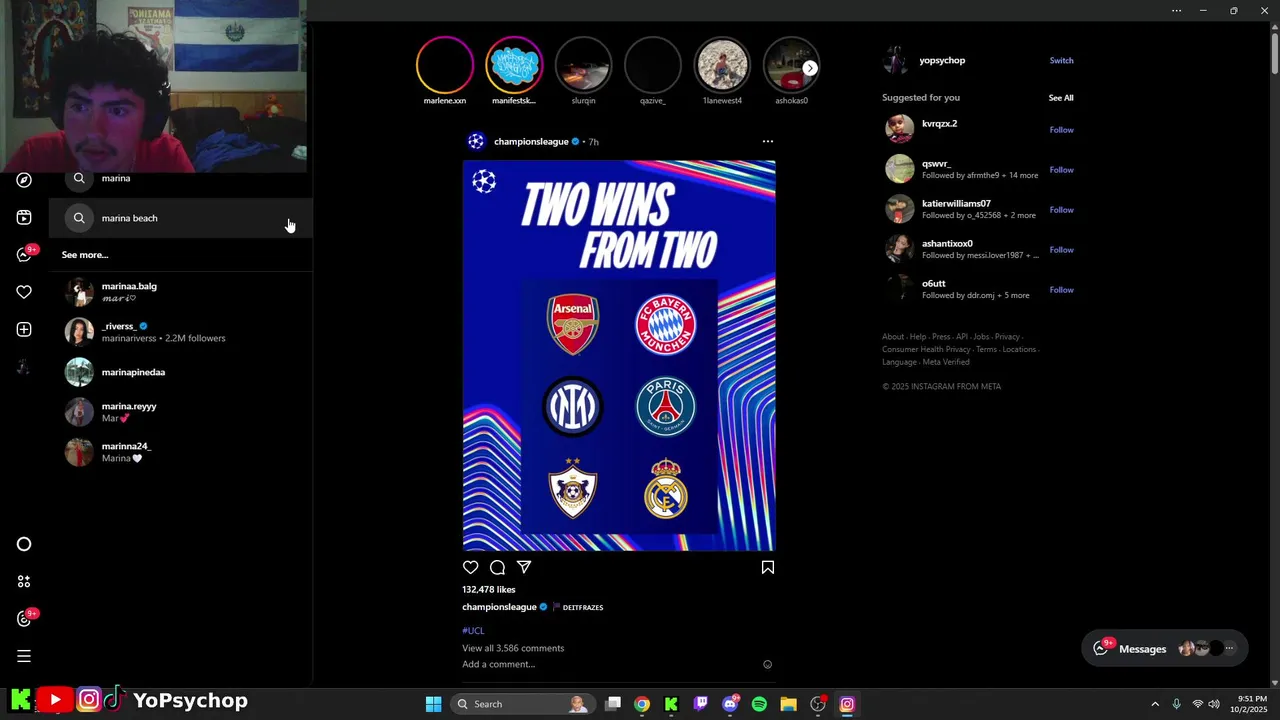
Task: Share the post with the paper plane icon
Action: click(524, 567)
